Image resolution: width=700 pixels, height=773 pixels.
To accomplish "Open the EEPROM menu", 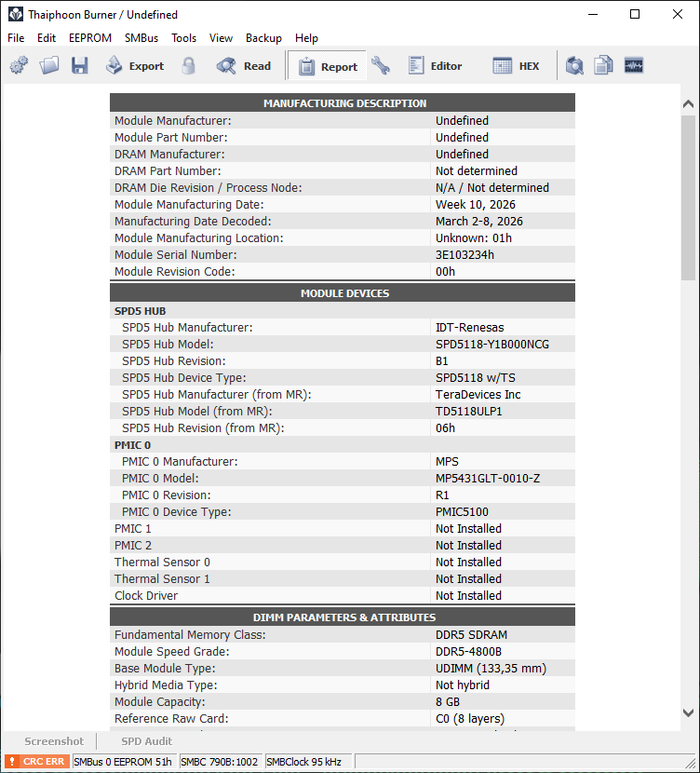I will click(90, 38).
